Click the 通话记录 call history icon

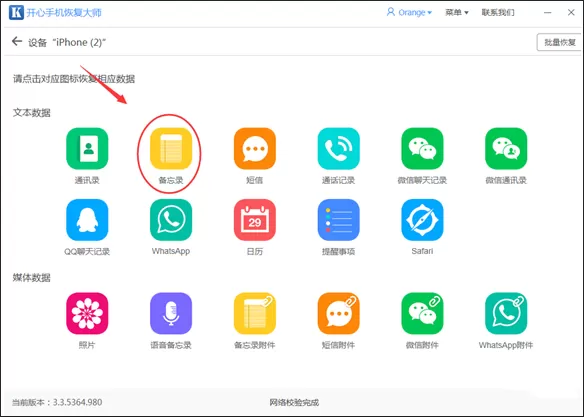click(339, 149)
